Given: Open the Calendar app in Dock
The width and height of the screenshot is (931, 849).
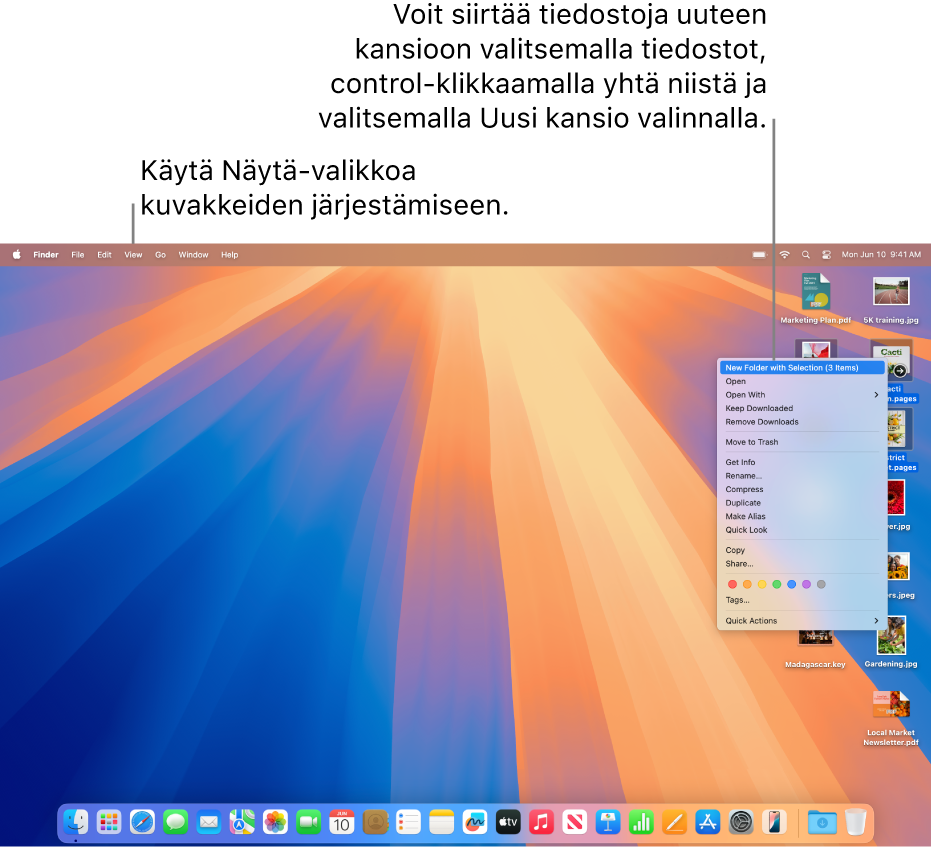Looking at the screenshot, I should (x=342, y=822).
